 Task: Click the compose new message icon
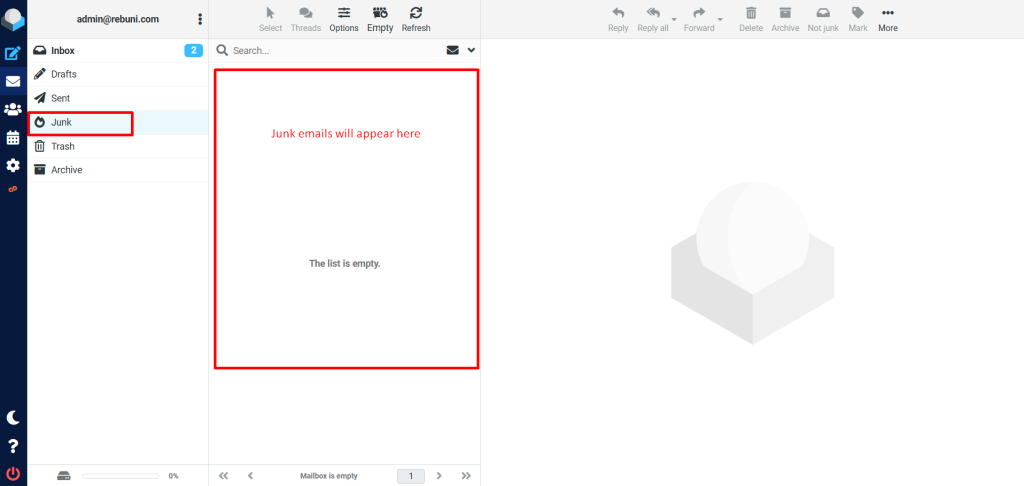[x=13, y=54]
